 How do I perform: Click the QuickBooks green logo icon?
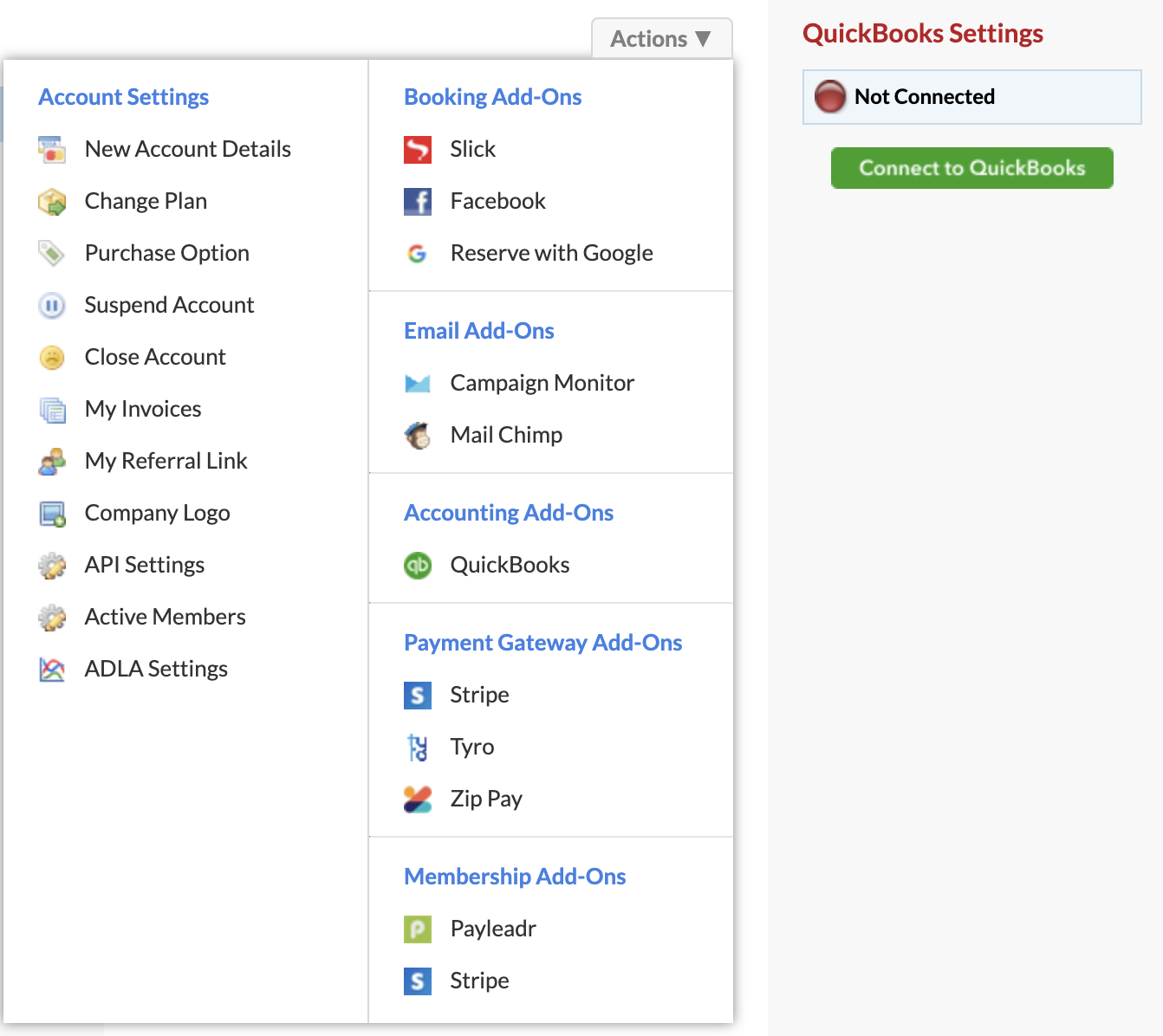(418, 565)
